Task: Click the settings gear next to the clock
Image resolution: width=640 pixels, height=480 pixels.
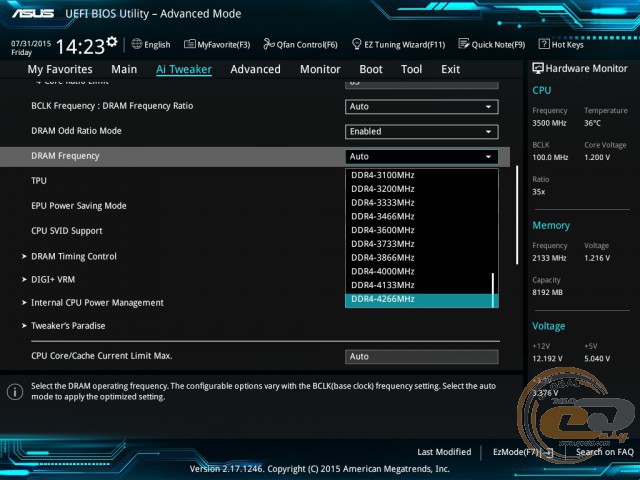Action: pos(111,42)
